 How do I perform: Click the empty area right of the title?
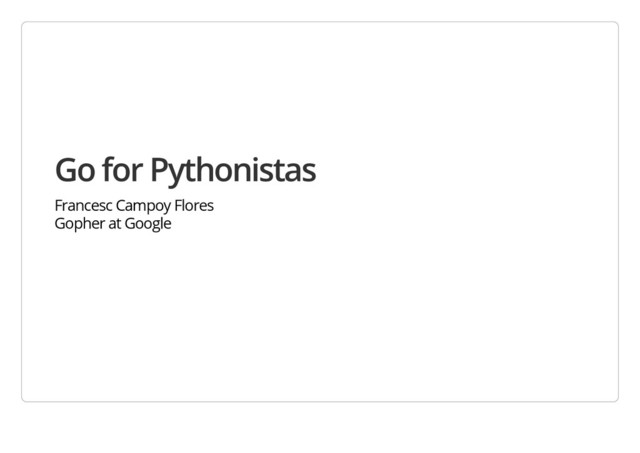(x=465, y=170)
